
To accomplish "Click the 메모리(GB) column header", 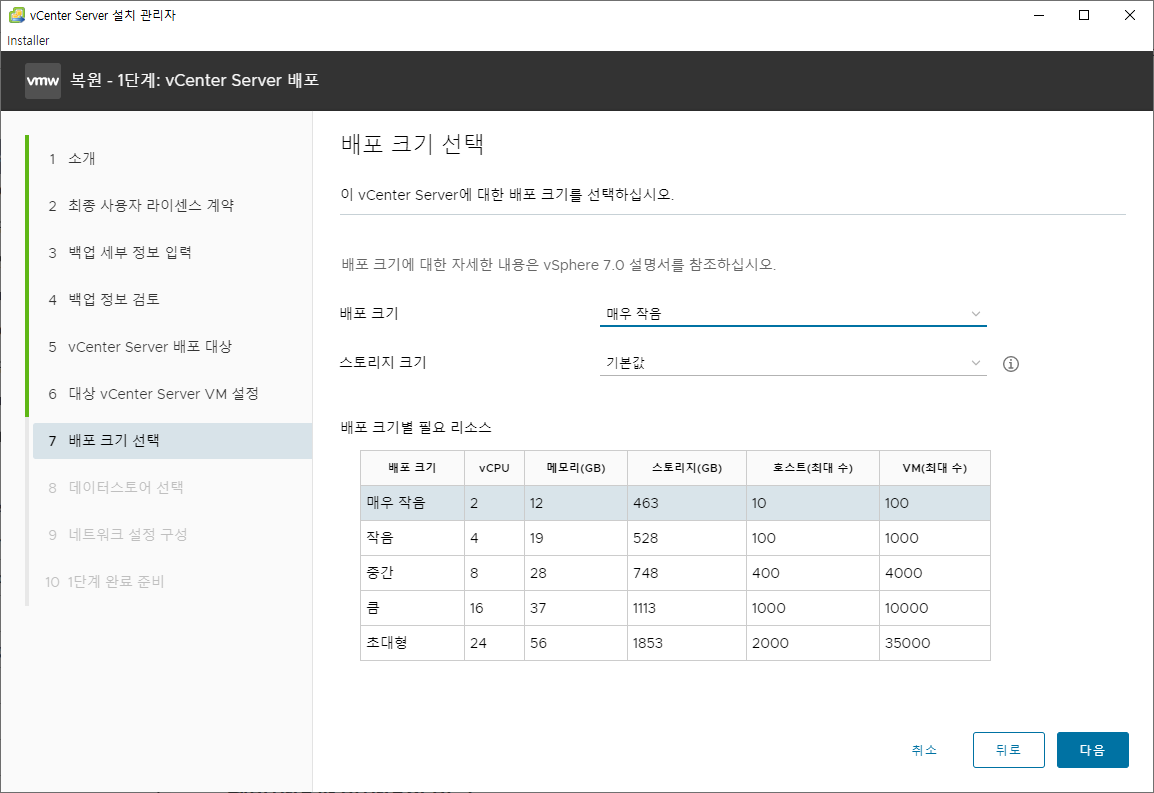I will point(576,468).
